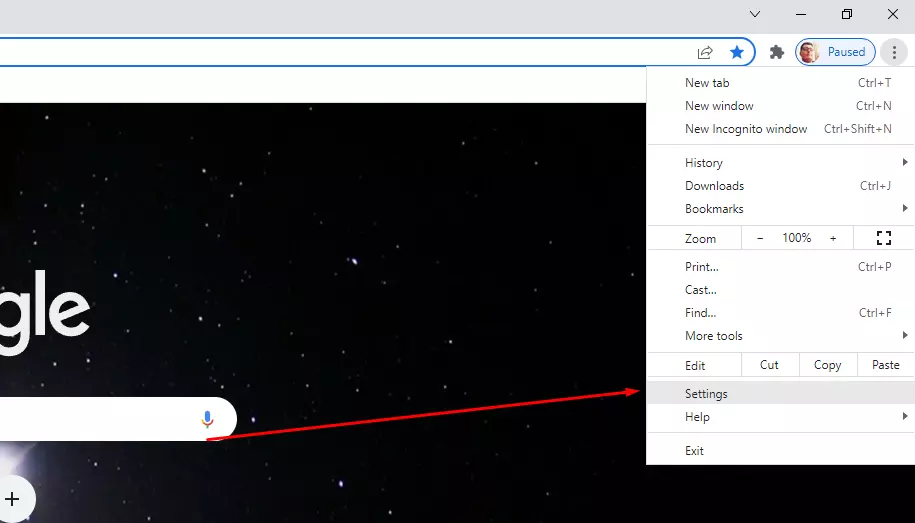This screenshot has height=523, width=915.
Task: Click the fullscreen icon in Zoom row
Action: point(883,238)
